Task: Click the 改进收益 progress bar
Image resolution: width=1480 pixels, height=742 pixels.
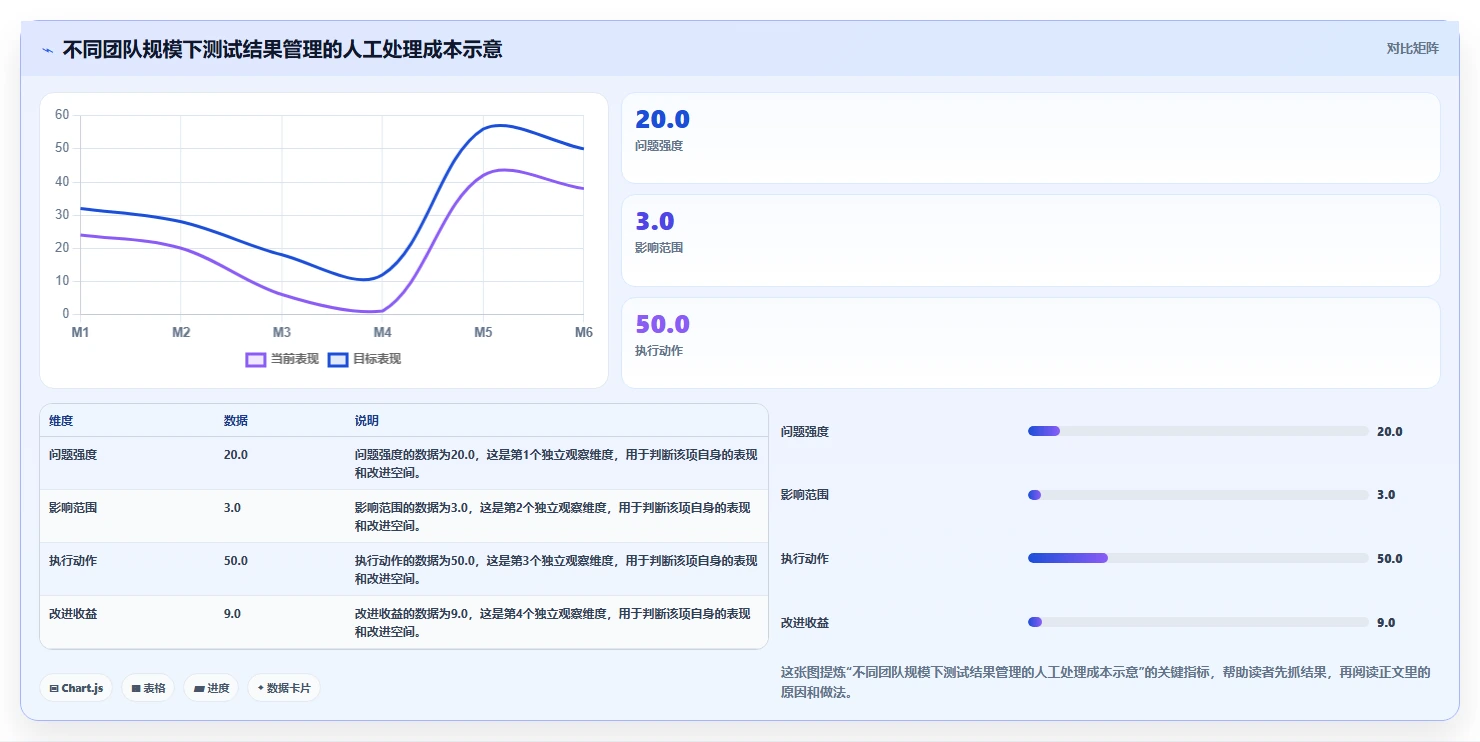Action: tap(1198, 622)
